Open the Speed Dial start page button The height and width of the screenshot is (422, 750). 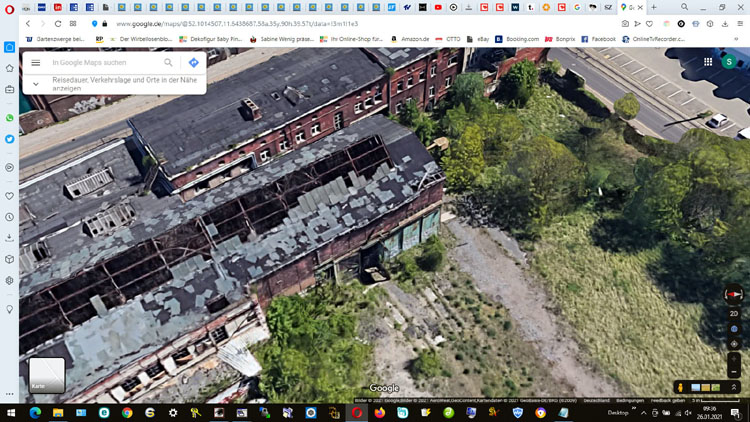tap(73, 23)
